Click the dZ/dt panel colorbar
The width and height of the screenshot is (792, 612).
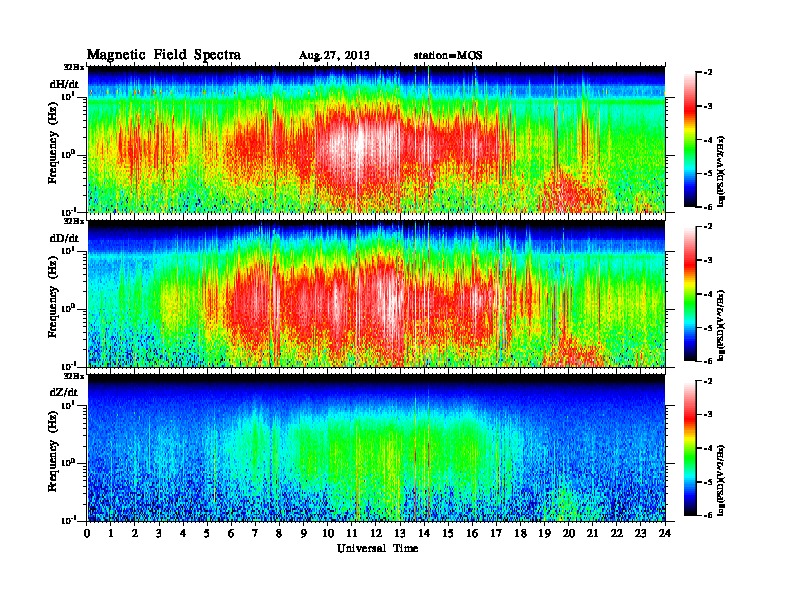tap(689, 448)
